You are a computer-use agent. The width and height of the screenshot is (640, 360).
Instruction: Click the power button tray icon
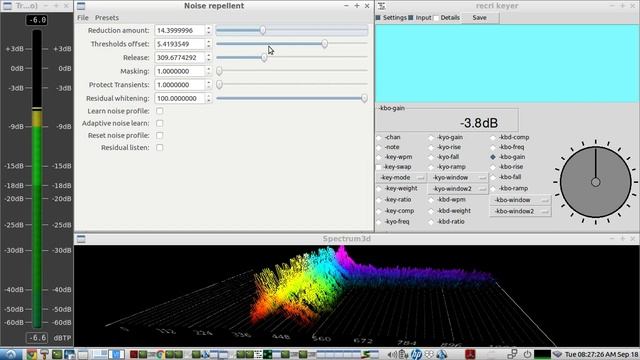(x=527, y=354)
